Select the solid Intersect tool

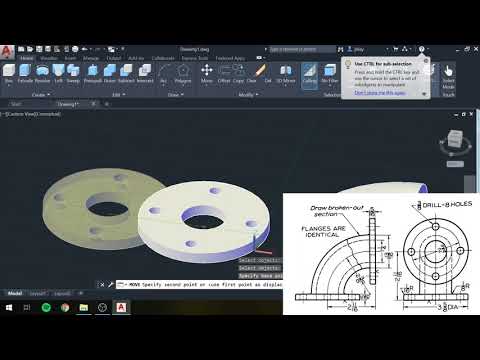145,73
